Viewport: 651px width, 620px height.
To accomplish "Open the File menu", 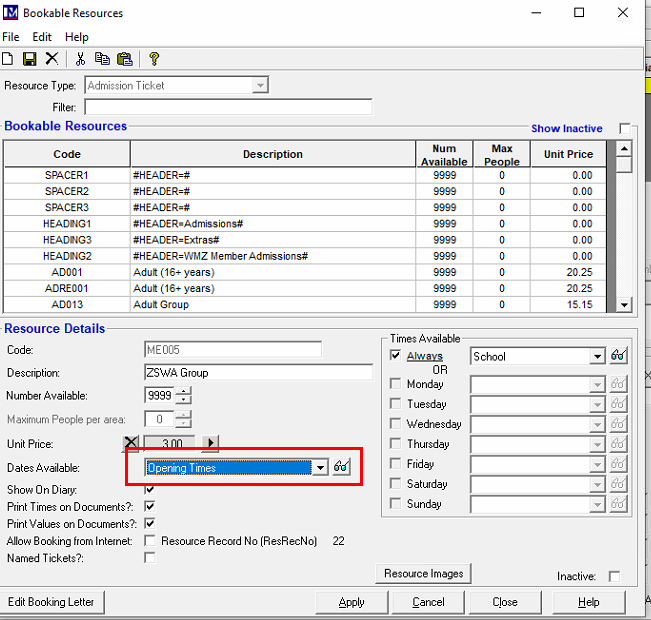I will tap(11, 37).
